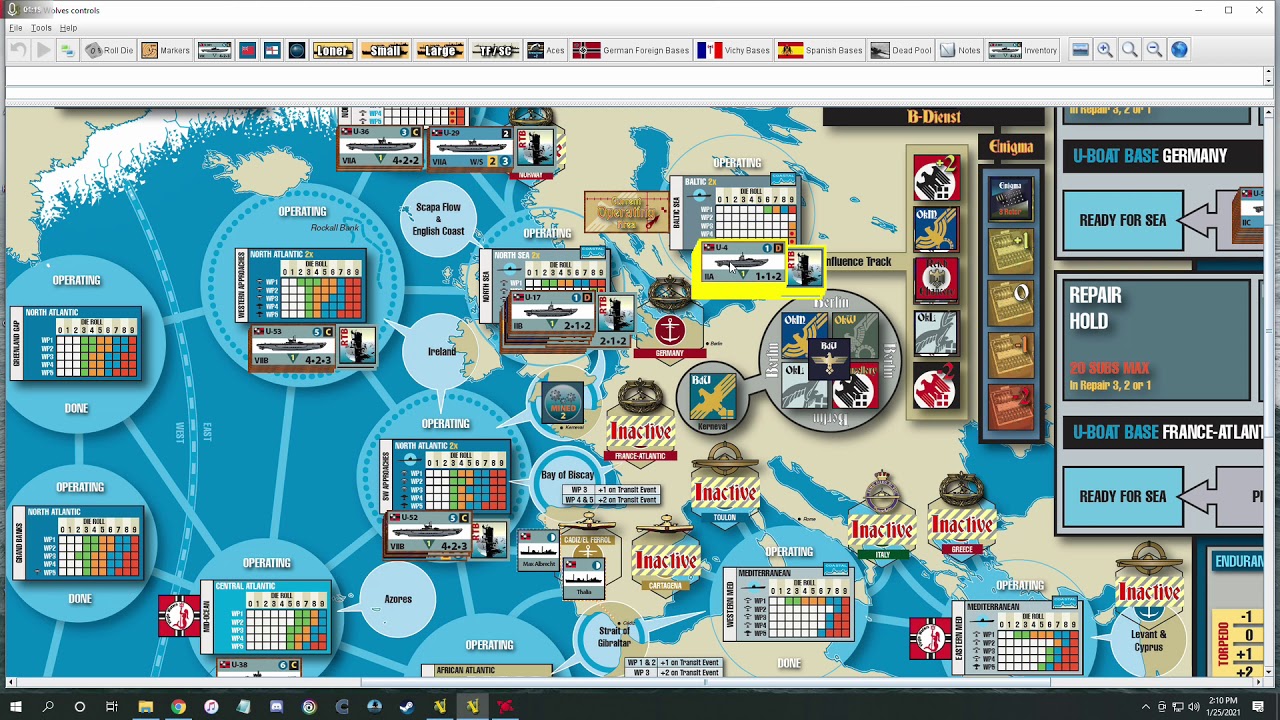
Task: Click the Inactive marker on Greece base
Action: (x=962, y=525)
